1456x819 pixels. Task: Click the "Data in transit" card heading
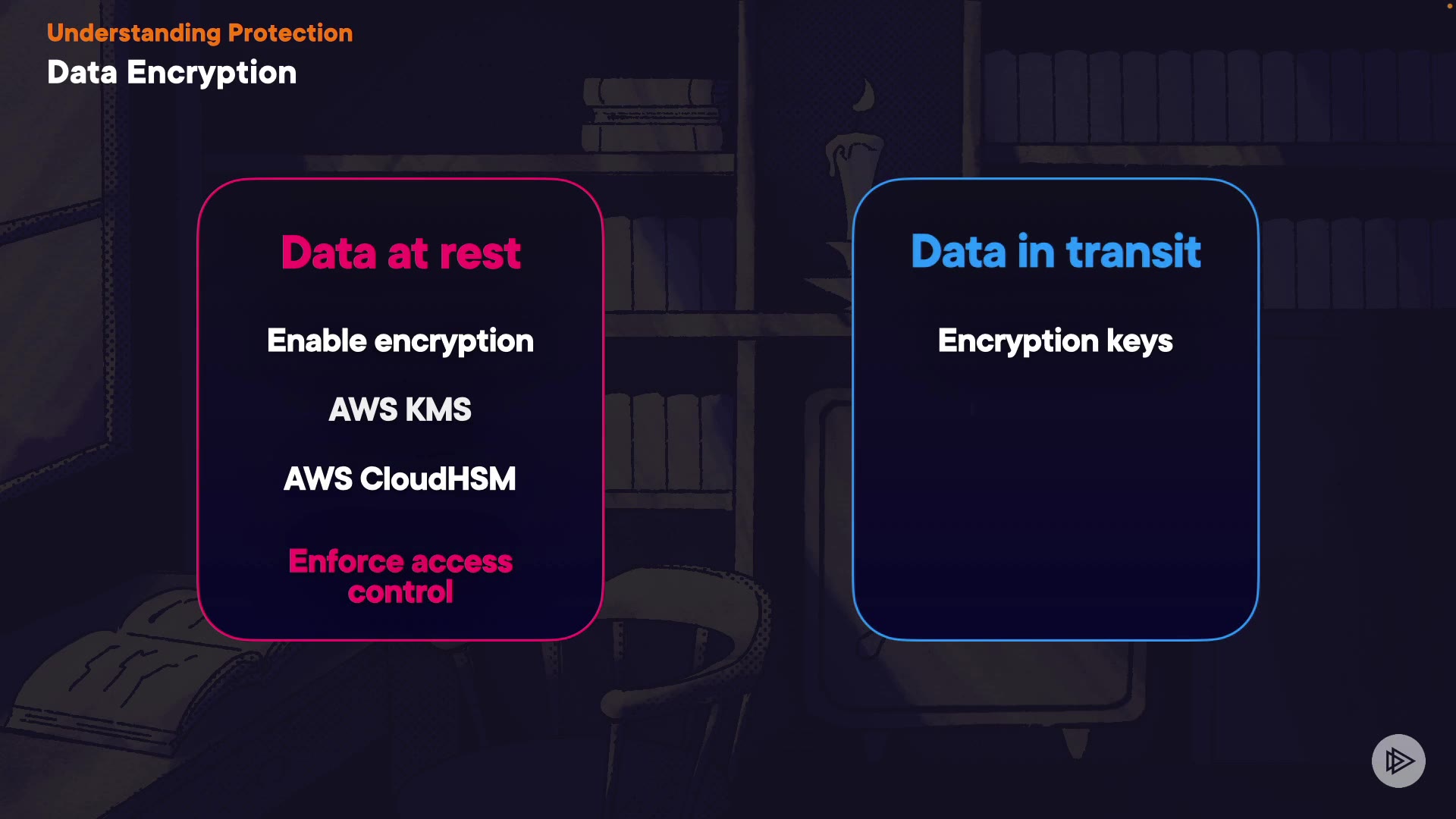[1056, 251]
